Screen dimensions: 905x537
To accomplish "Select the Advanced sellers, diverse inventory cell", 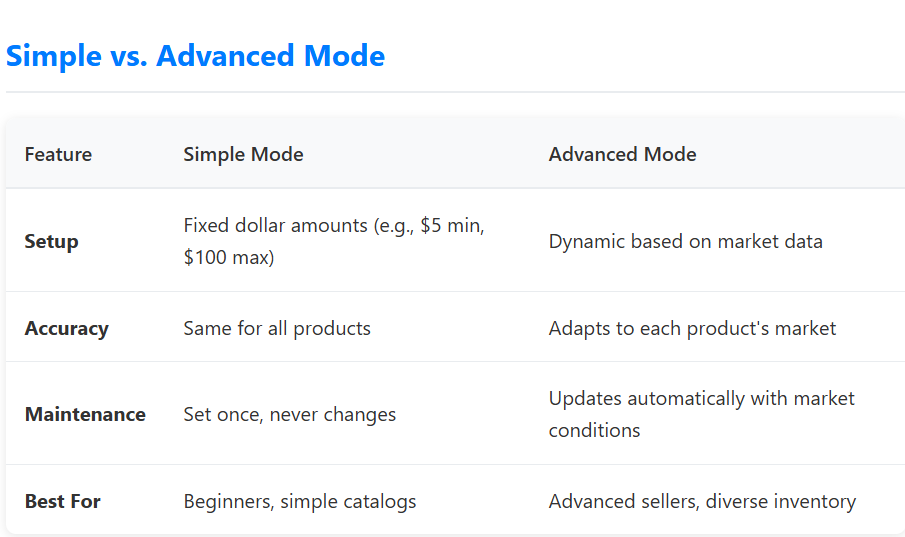I will (x=702, y=501).
